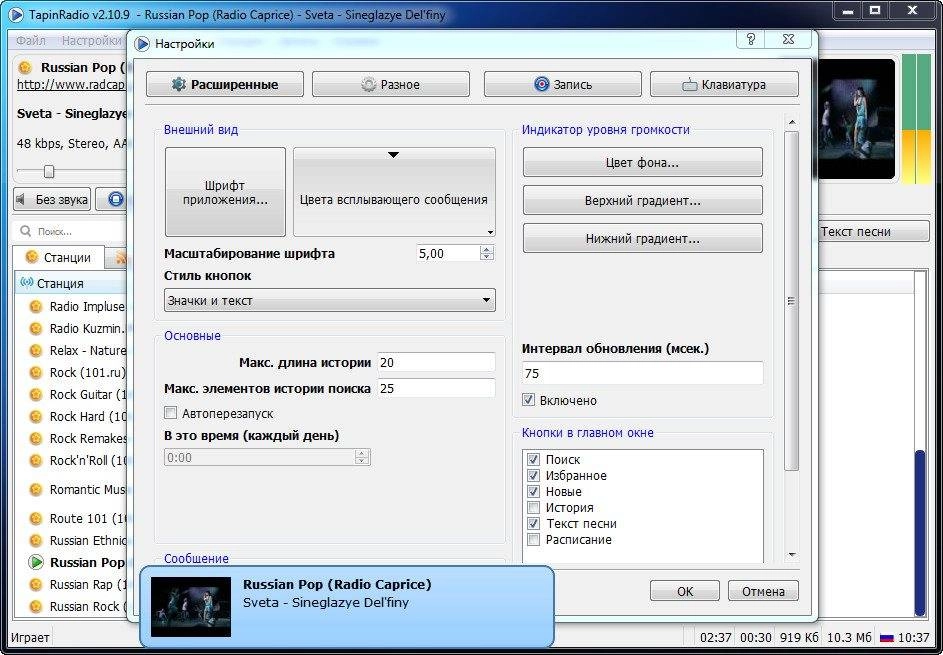Confirm settings with OK button
Image resolution: width=943 pixels, height=655 pixels.
tap(684, 591)
